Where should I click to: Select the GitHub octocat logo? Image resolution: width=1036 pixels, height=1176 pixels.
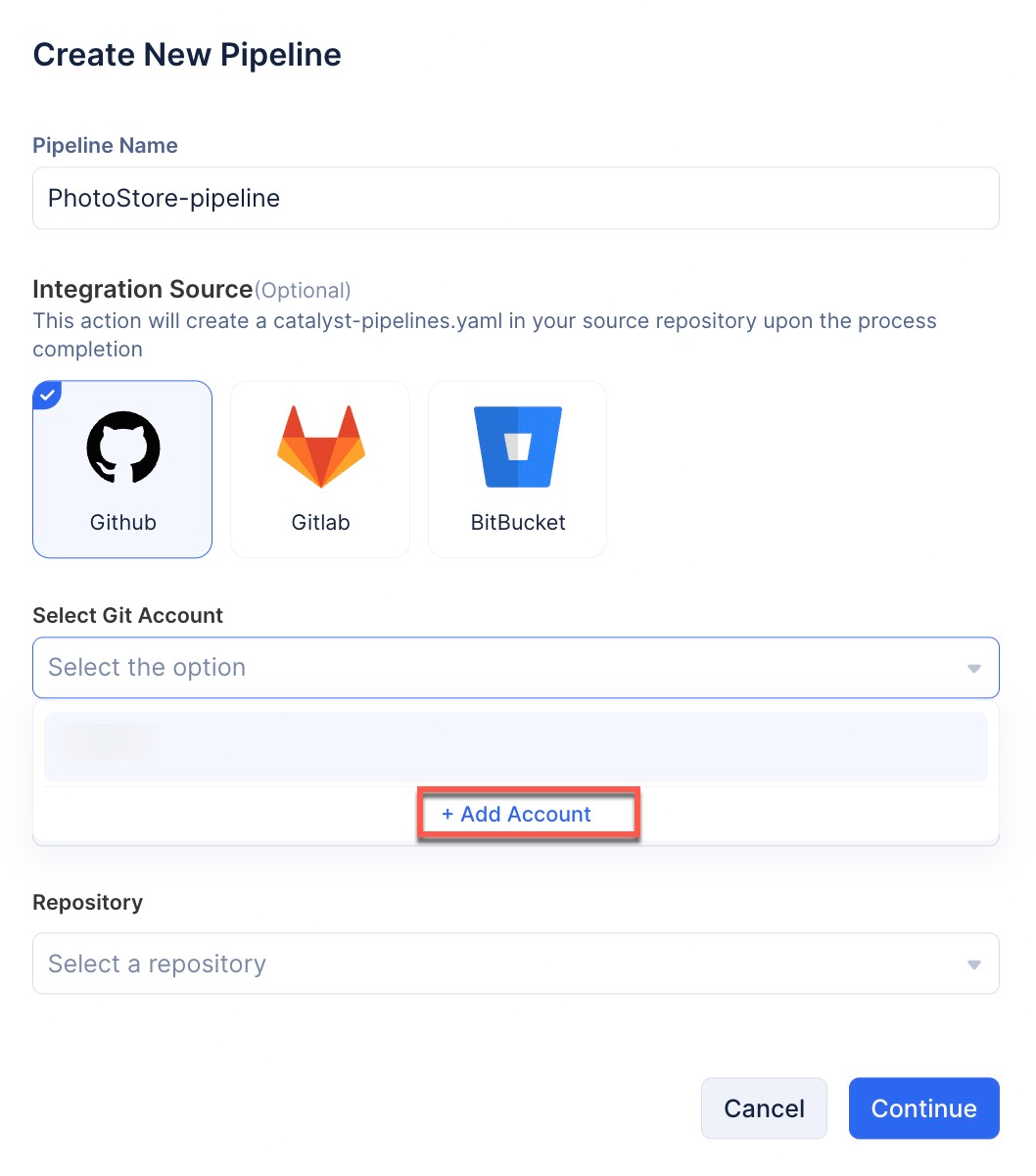122,447
